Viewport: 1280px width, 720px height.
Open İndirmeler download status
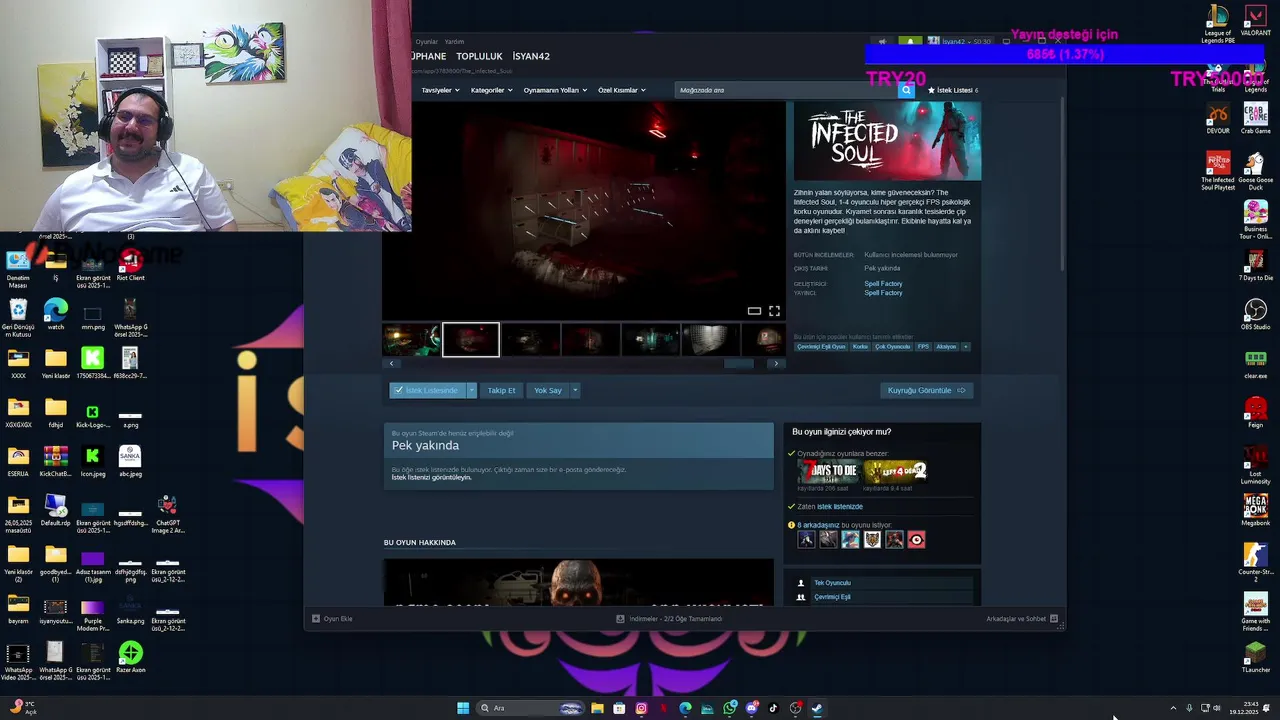(x=669, y=618)
